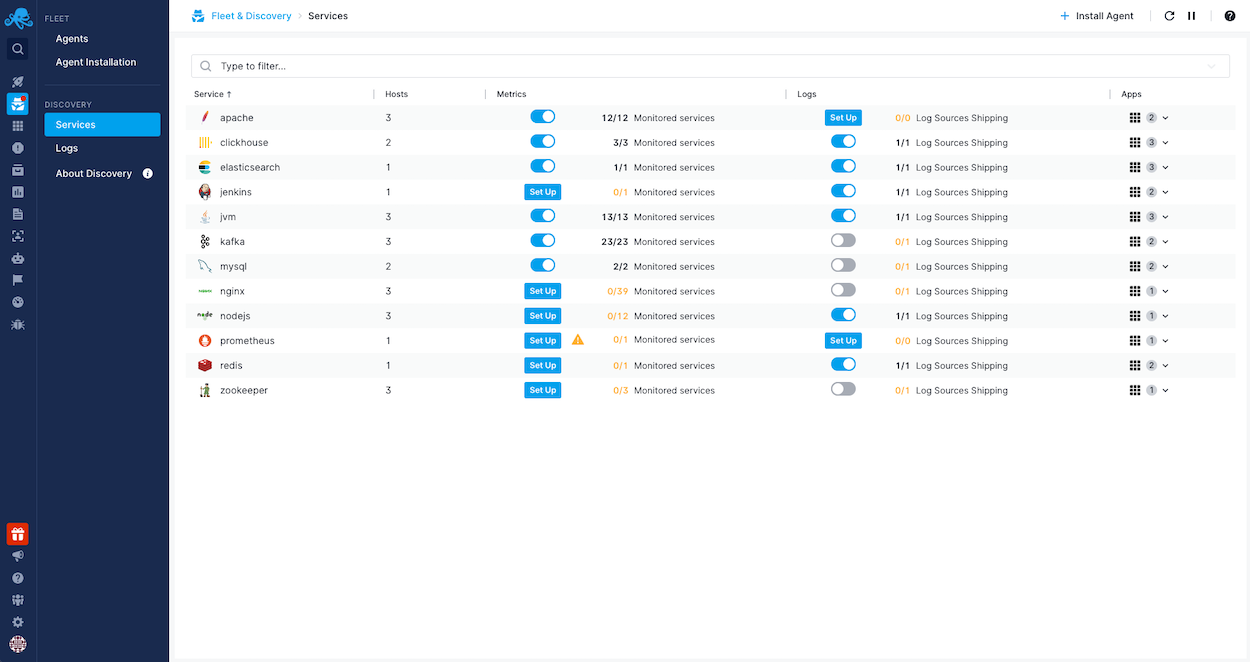Expand the apps chevron for nginx
This screenshot has width=1250, height=662.
tap(1166, 292)
